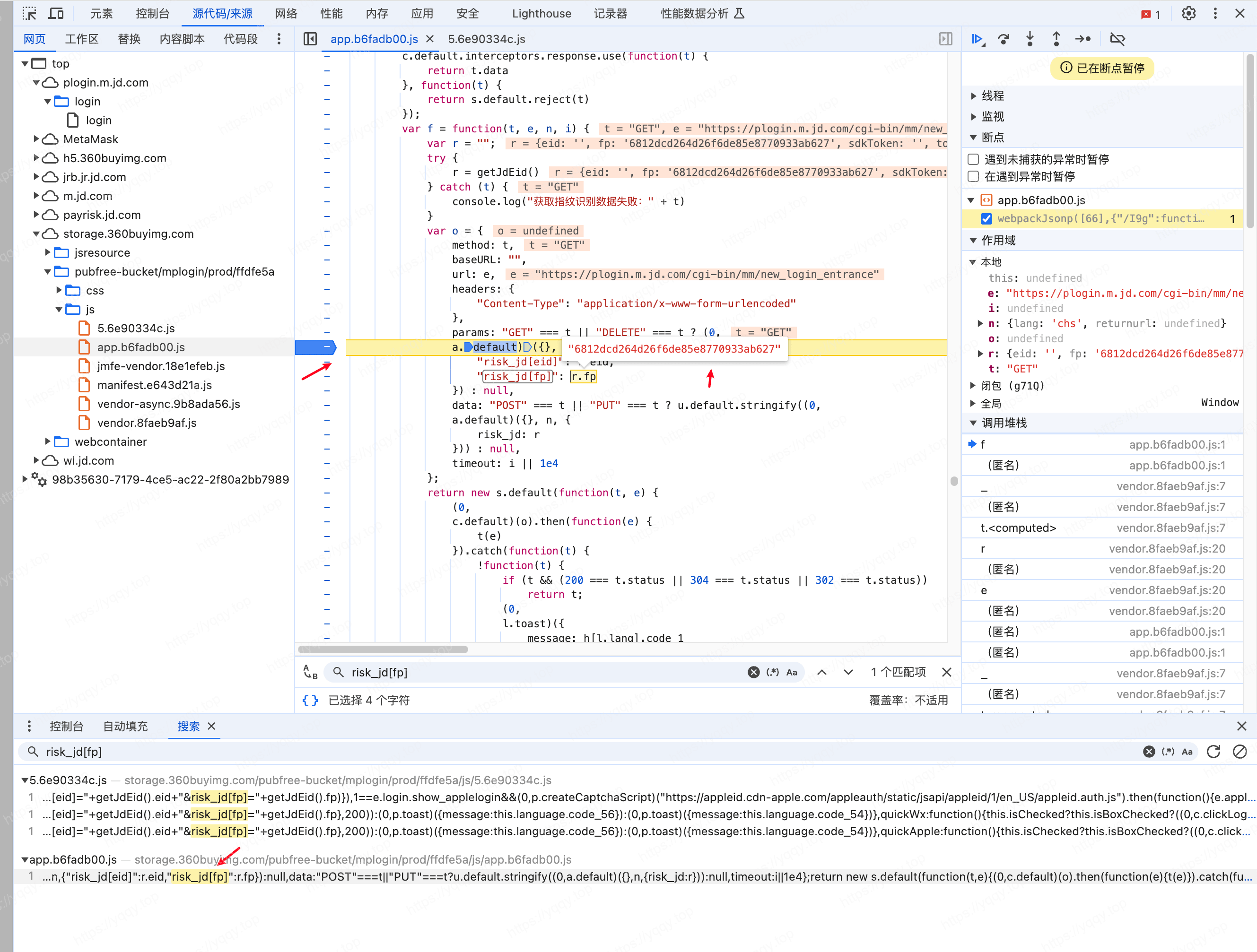The image size is (1257, 952).
Task: Open the DevTools three-dot menu
Action: 1215,13
